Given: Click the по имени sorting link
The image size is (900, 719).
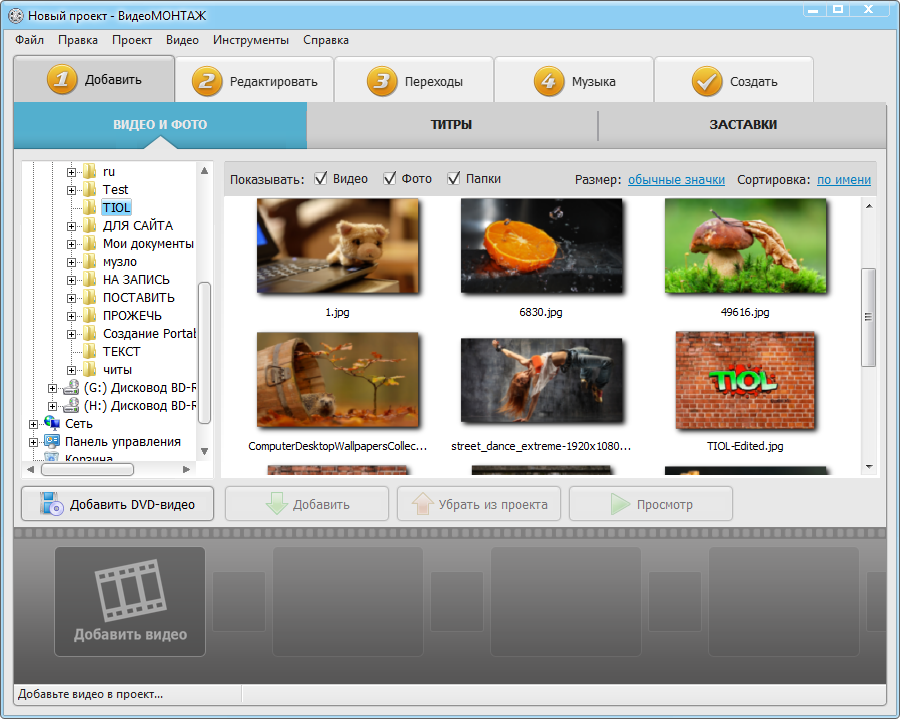Looking at the screenshot, I should [843, 180].
